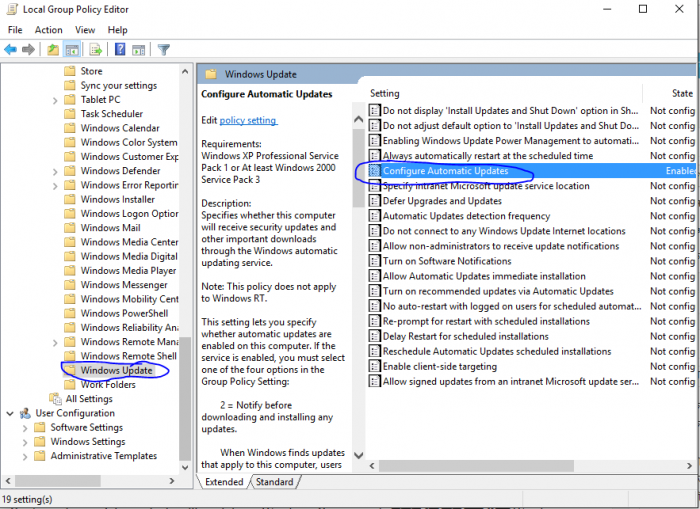Click the User Configuration node icon
Viewport: 700px width, 509px height.
[25, 413]
